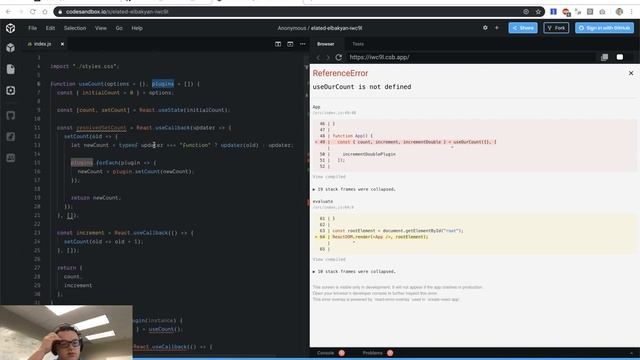The image size is (640, 360).
Task: Go back in the sandbox preview browser
Action: coord(319,58)
